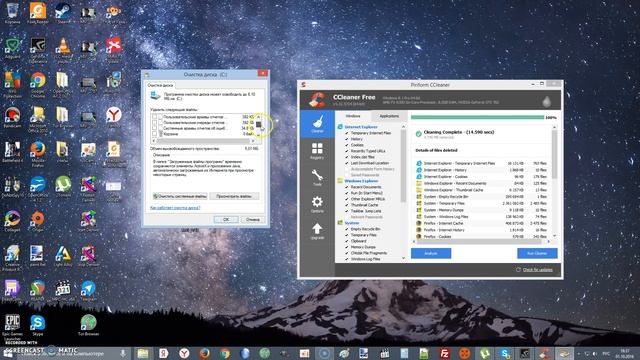Uncheck Internet Explorer History in CCleaner

pos(347,139)
